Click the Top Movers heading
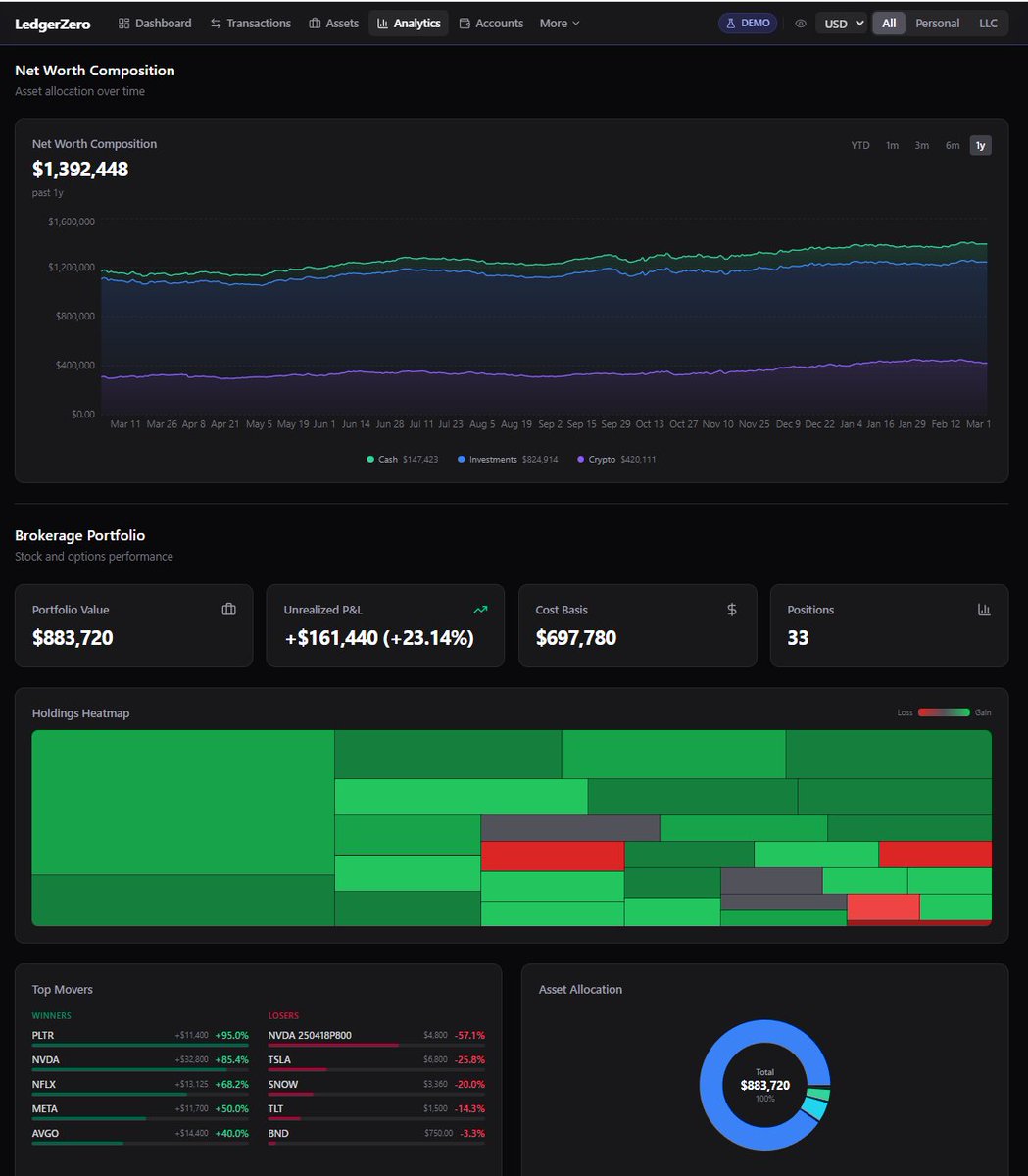 coord(63,990)
